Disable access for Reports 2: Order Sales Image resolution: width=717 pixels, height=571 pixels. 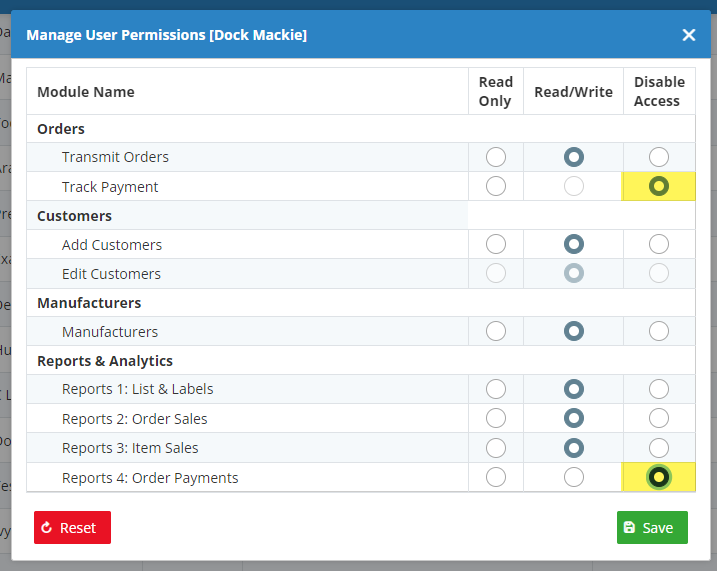[x=658, y=418]
